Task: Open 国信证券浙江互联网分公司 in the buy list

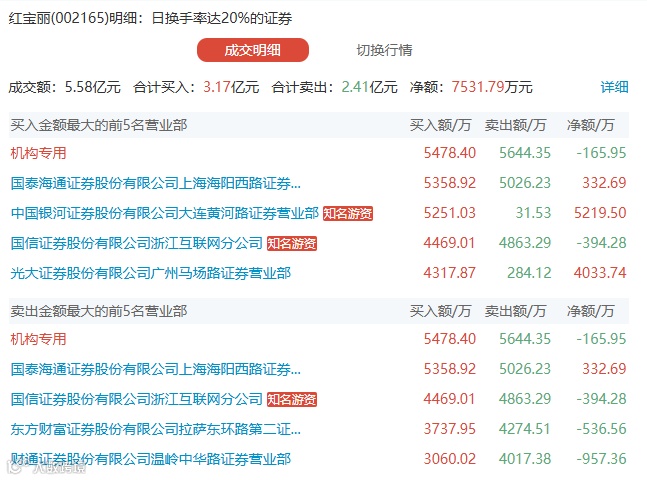Action: tap(137, 243)
